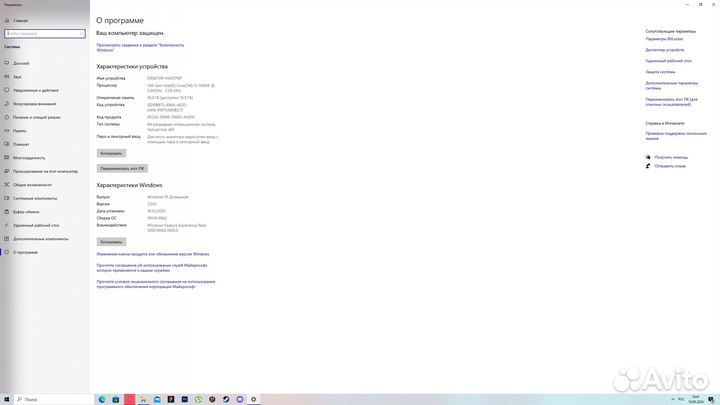Click Переименовать этот ПК button
Image resolution: width=720 pixels, height=405 pixels.
(x=122, y=169)
